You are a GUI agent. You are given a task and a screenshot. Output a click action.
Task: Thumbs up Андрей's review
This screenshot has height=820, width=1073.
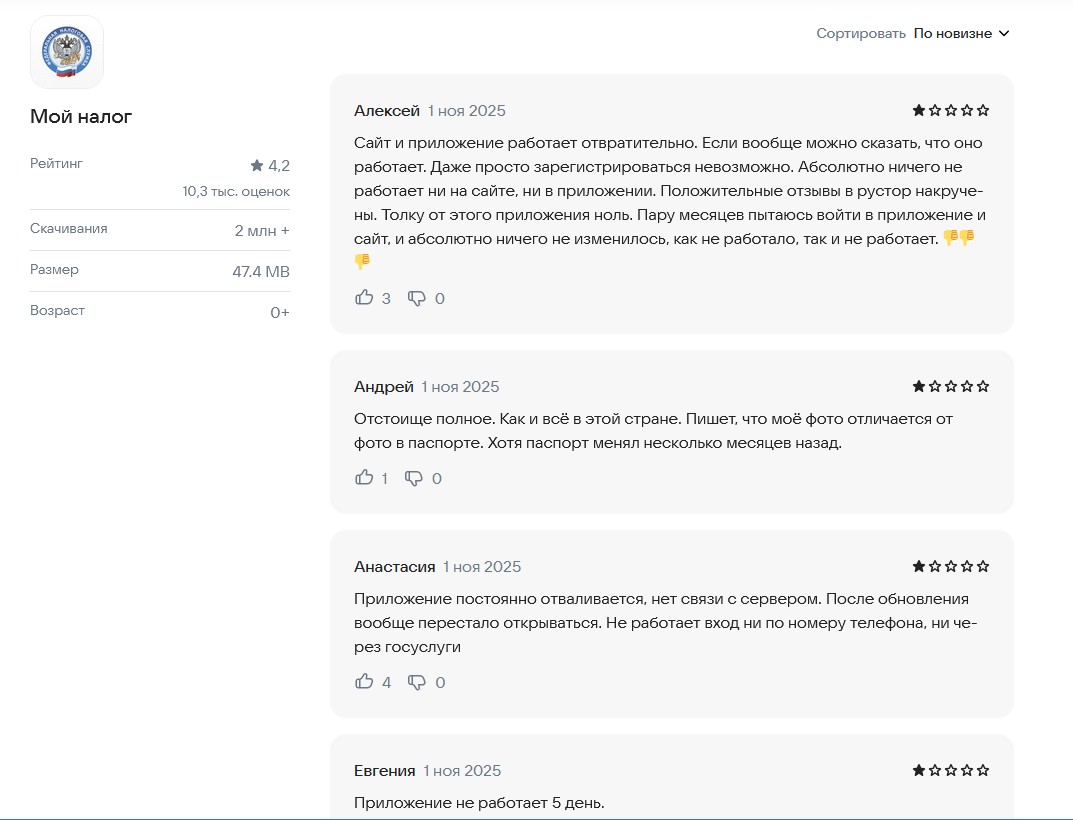(364, 478)
